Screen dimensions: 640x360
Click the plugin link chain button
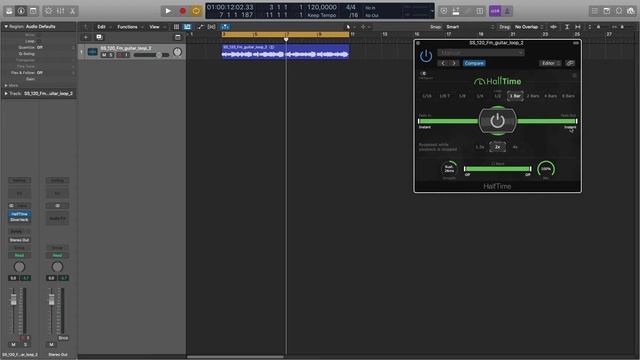point(570,63)
